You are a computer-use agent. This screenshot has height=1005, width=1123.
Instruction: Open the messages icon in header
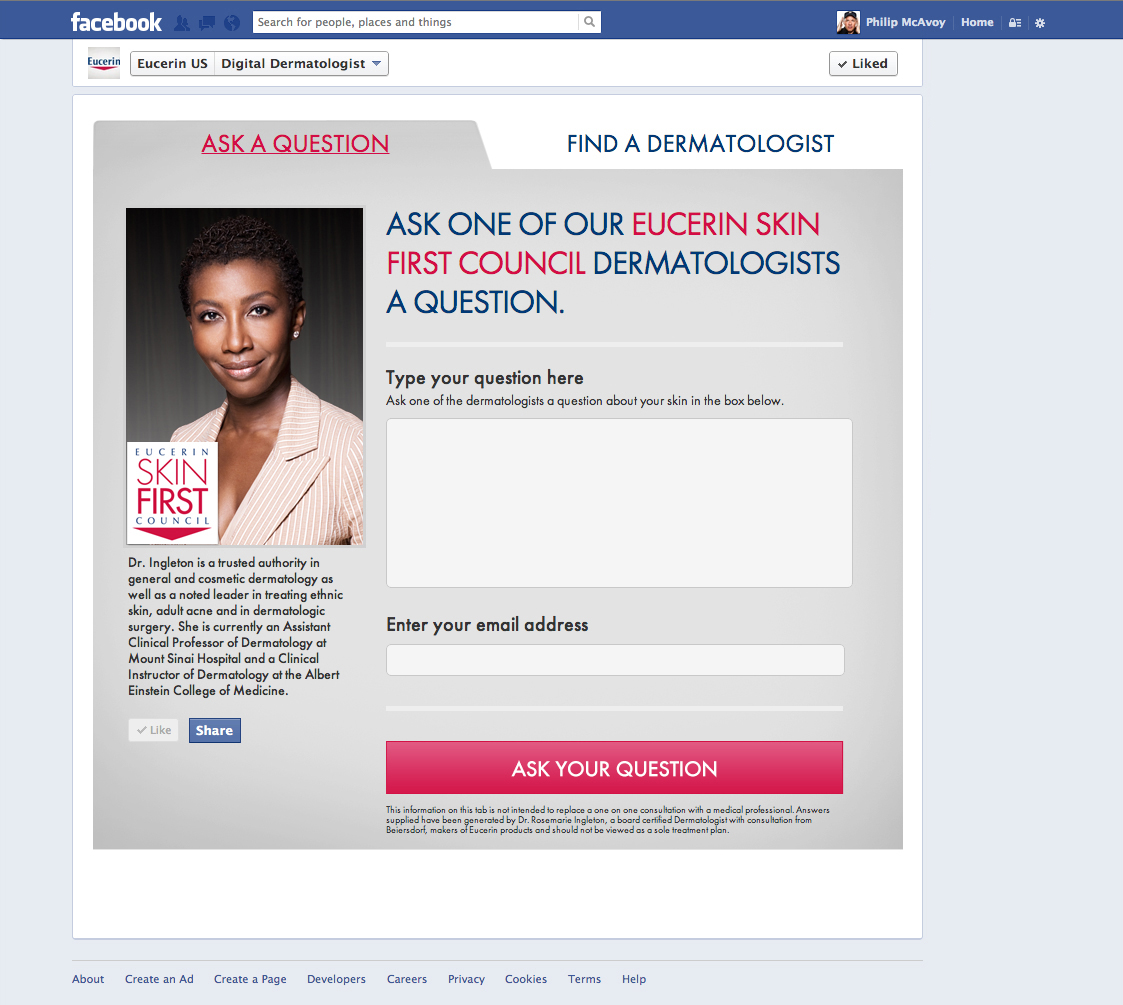(207, 24)
